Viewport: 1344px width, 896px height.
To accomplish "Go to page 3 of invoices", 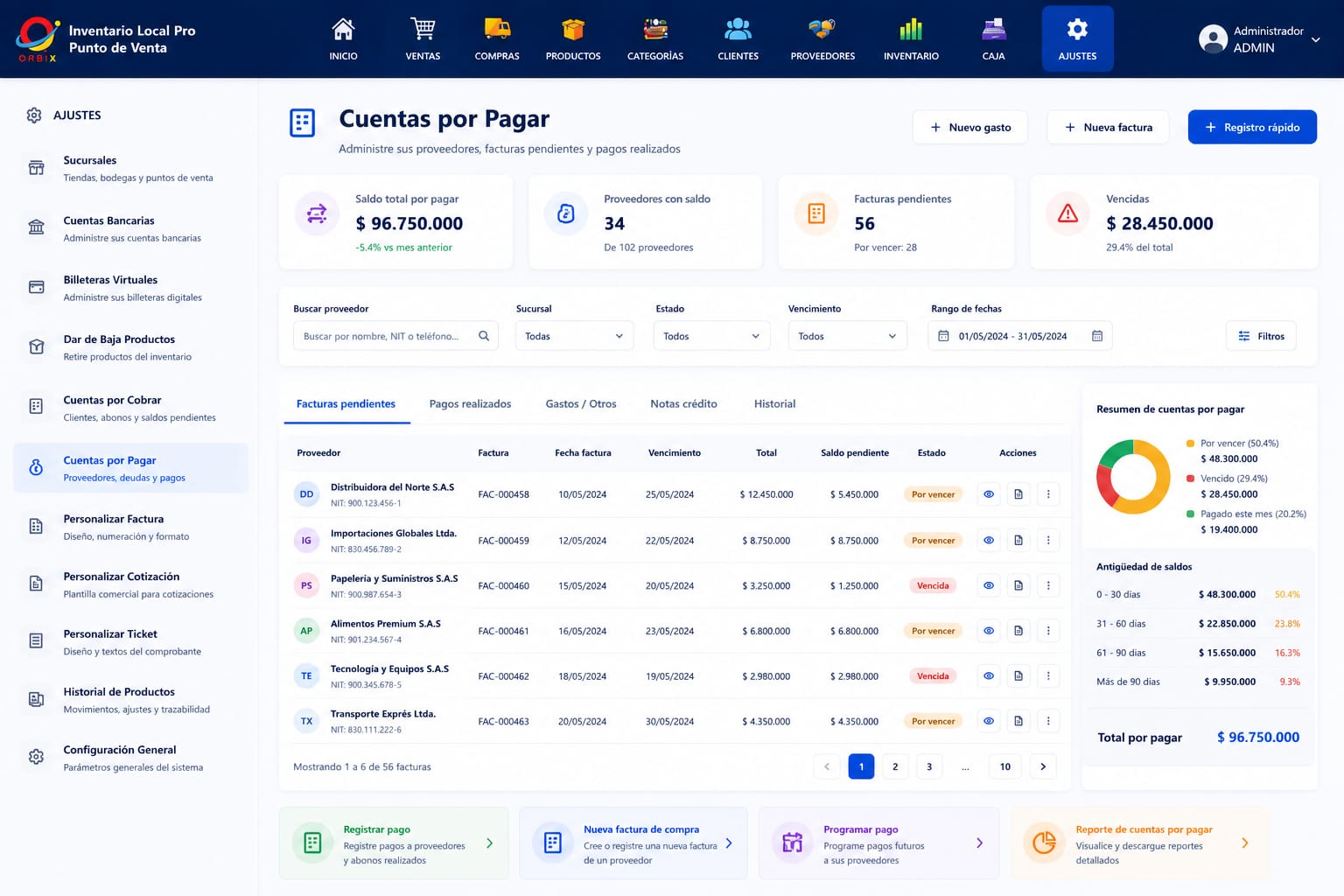I will (929, 766).
